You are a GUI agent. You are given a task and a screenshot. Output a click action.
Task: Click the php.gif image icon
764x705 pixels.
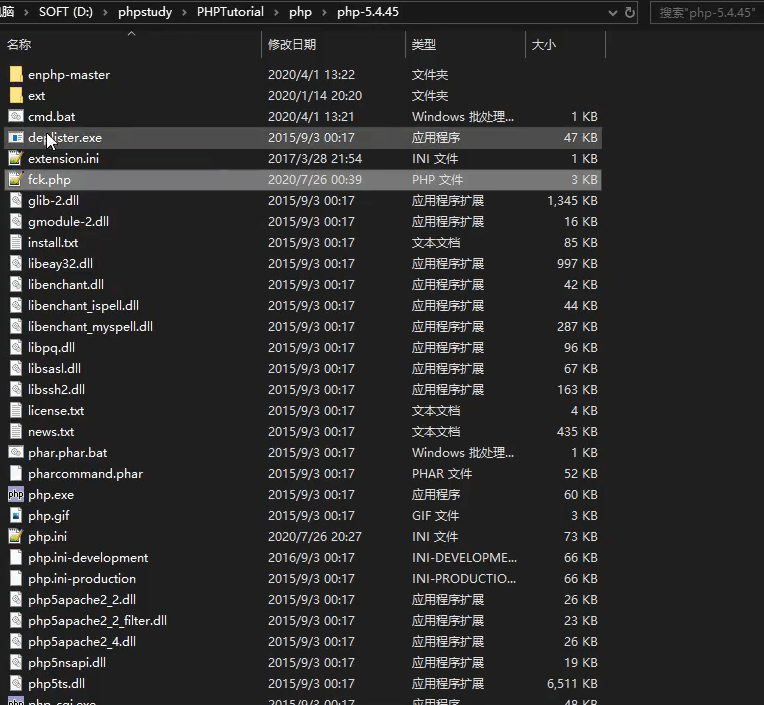click(16, 515)
